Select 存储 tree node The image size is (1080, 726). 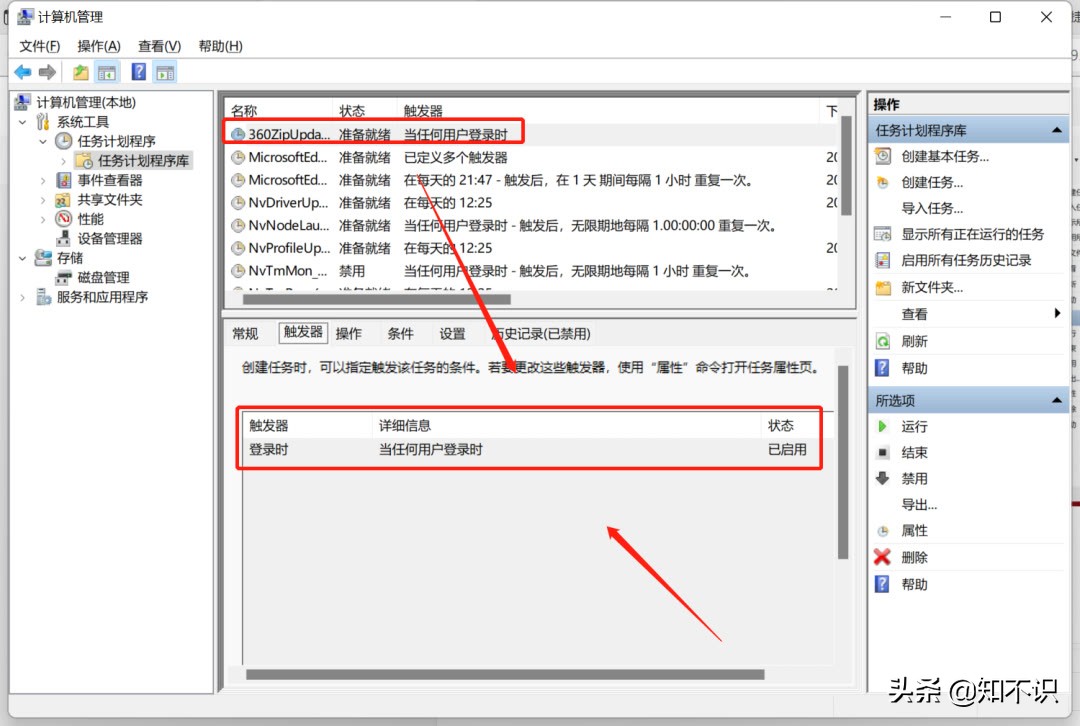pyautogui.click(x=70, y=258)
